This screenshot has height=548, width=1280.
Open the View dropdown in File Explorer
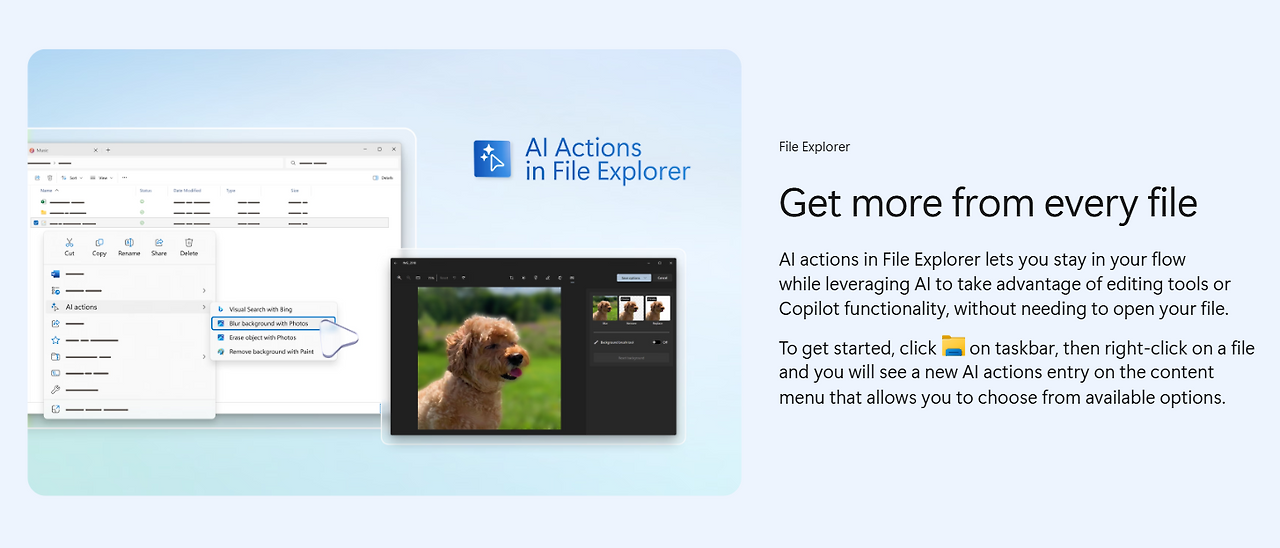coord(101,178)
